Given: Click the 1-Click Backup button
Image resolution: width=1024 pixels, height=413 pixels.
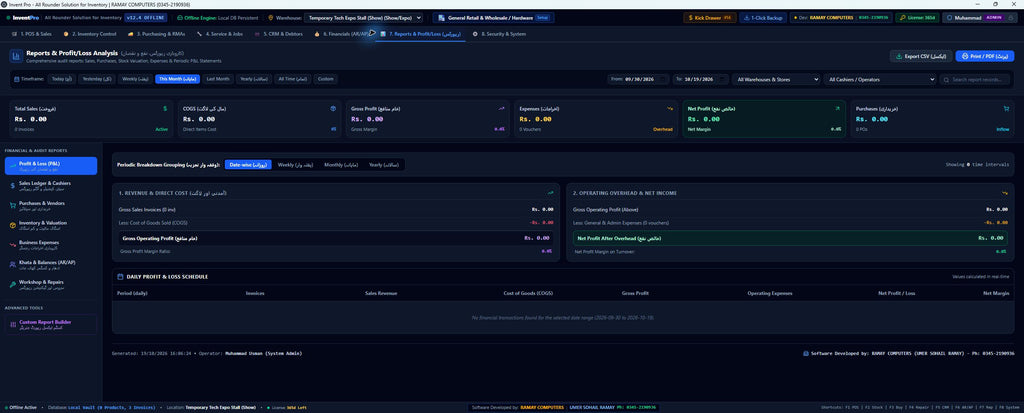Looking at the screenshot, I should pyautogui.click(x=763, y=18).
